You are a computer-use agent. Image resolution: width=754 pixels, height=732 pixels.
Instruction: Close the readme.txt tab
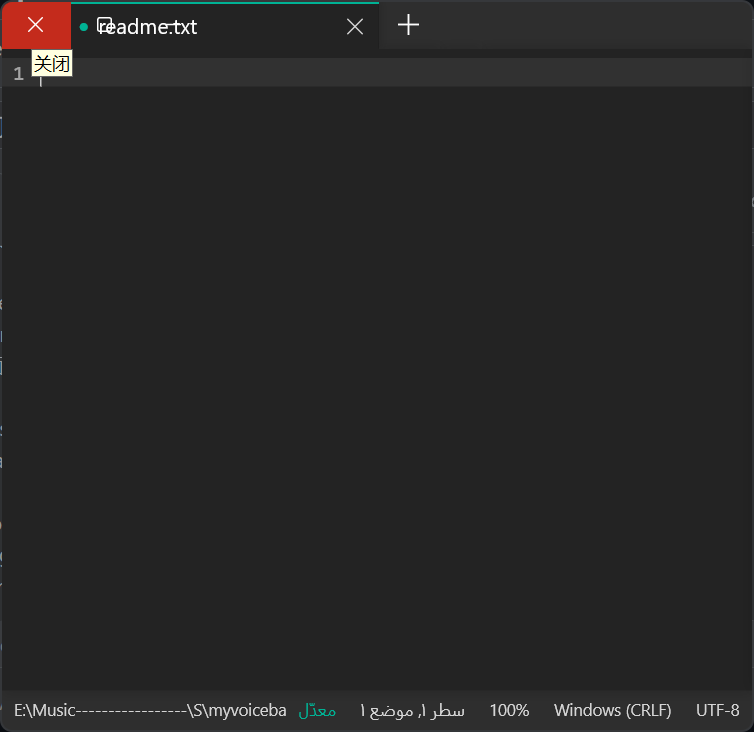(x=355, y=26)
